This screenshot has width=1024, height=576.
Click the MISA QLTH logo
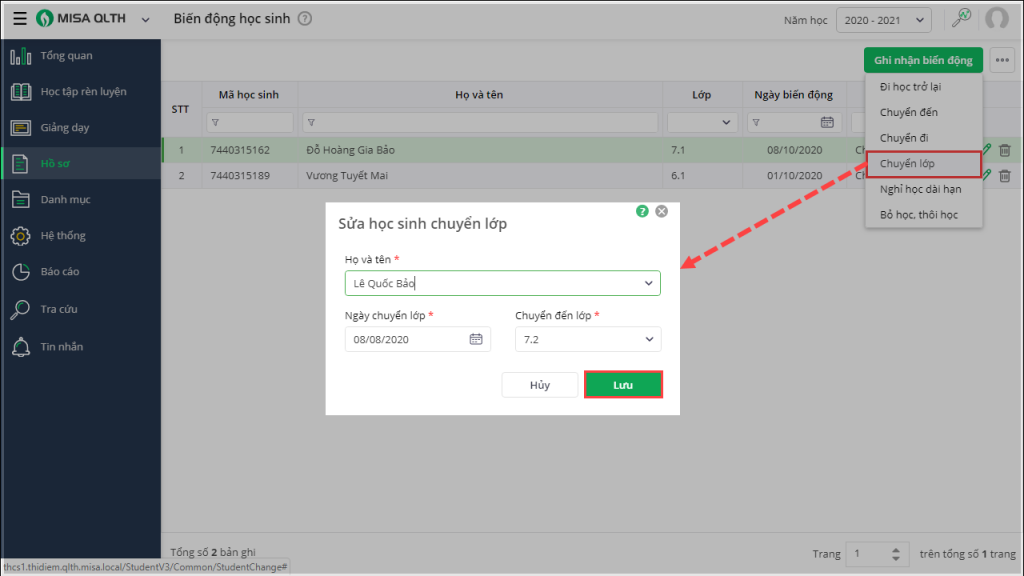(81, 18)
